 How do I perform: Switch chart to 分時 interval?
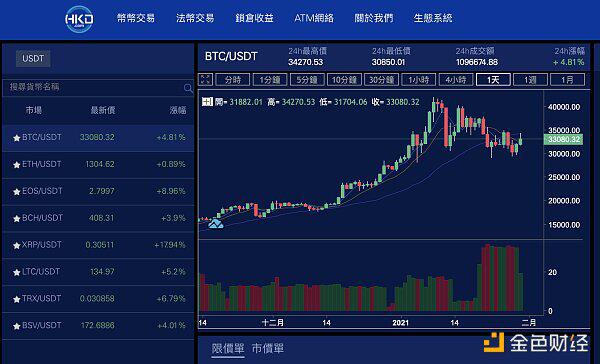tap(233, 80)
